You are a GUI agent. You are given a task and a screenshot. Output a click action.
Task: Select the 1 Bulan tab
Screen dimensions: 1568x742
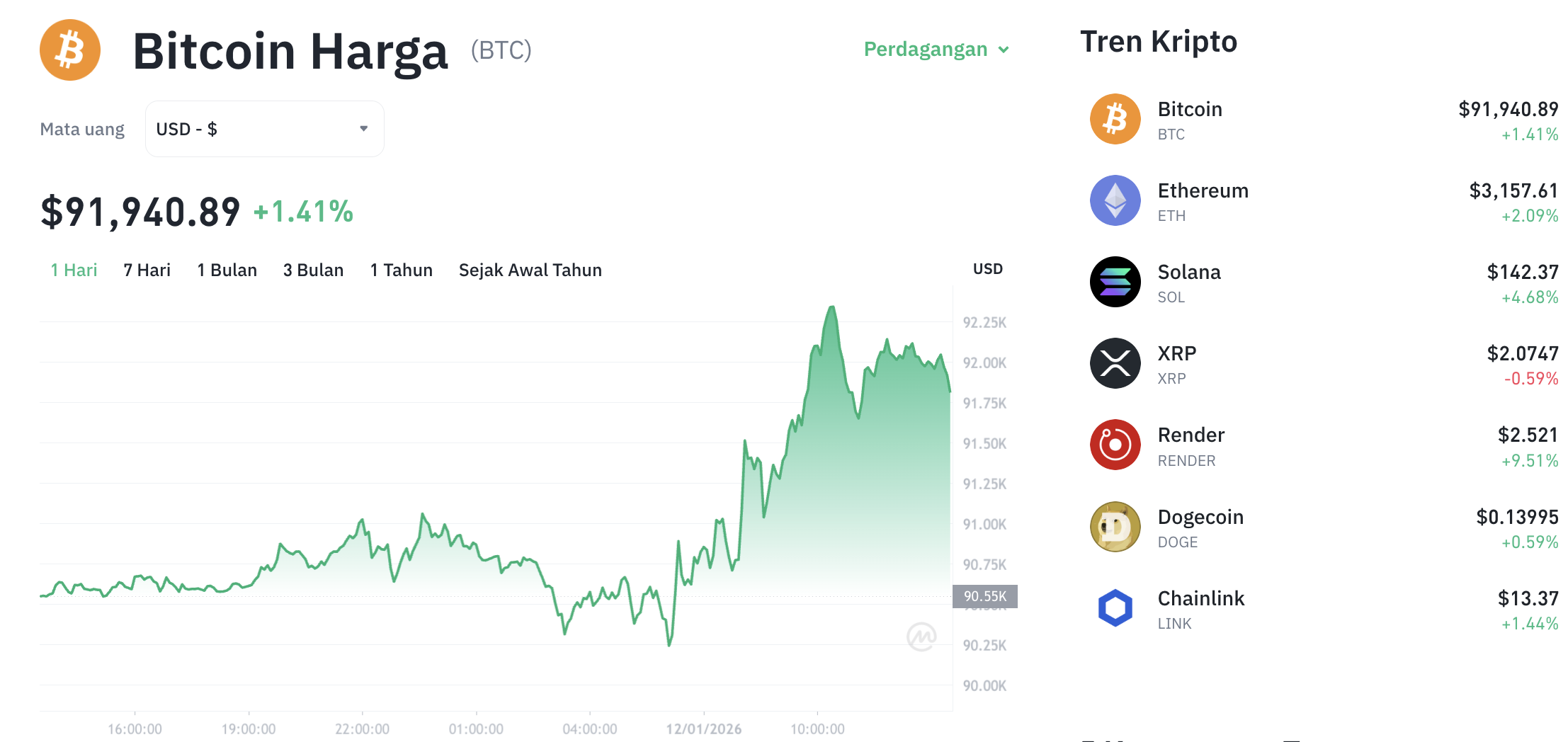coord(227,270)
